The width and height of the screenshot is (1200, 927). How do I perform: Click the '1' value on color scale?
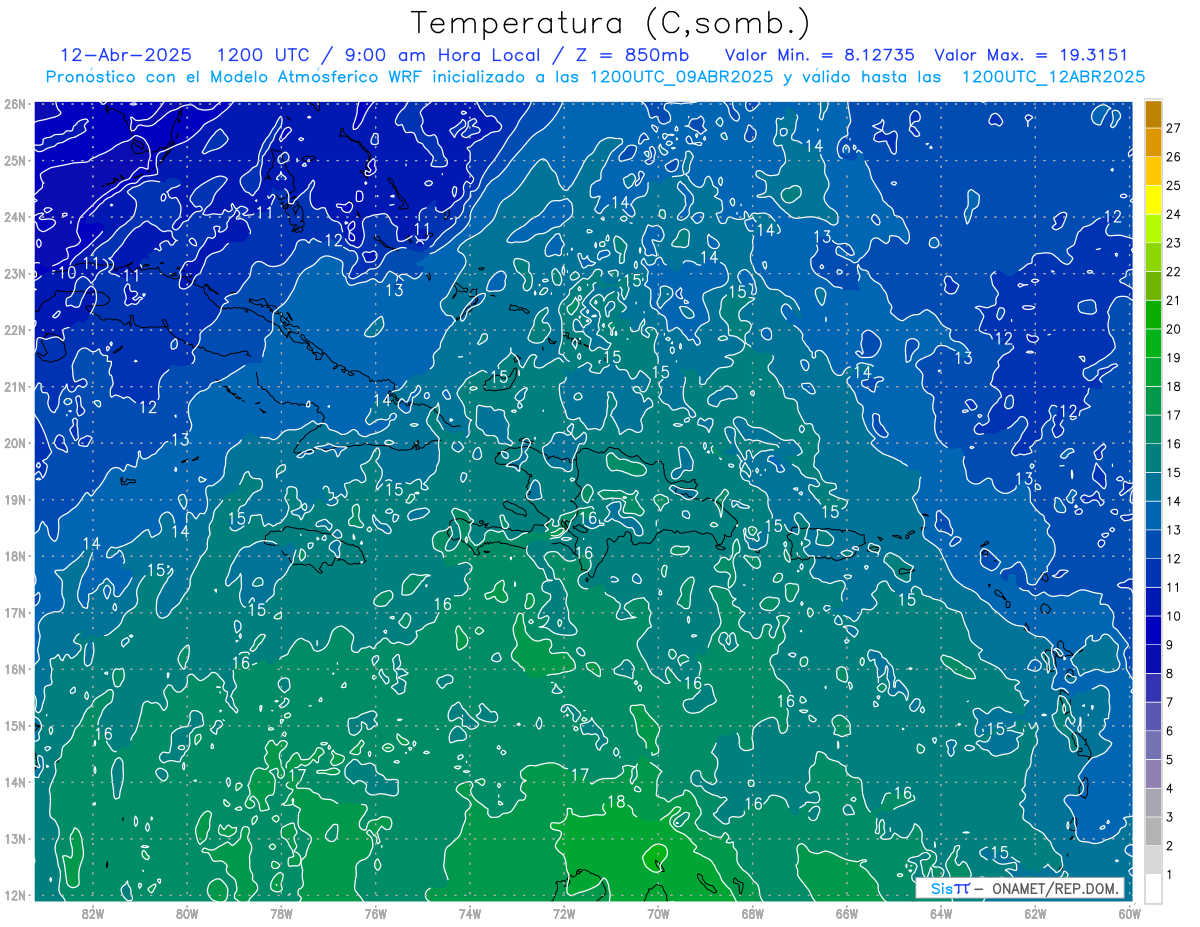(x=1170, y=875)
